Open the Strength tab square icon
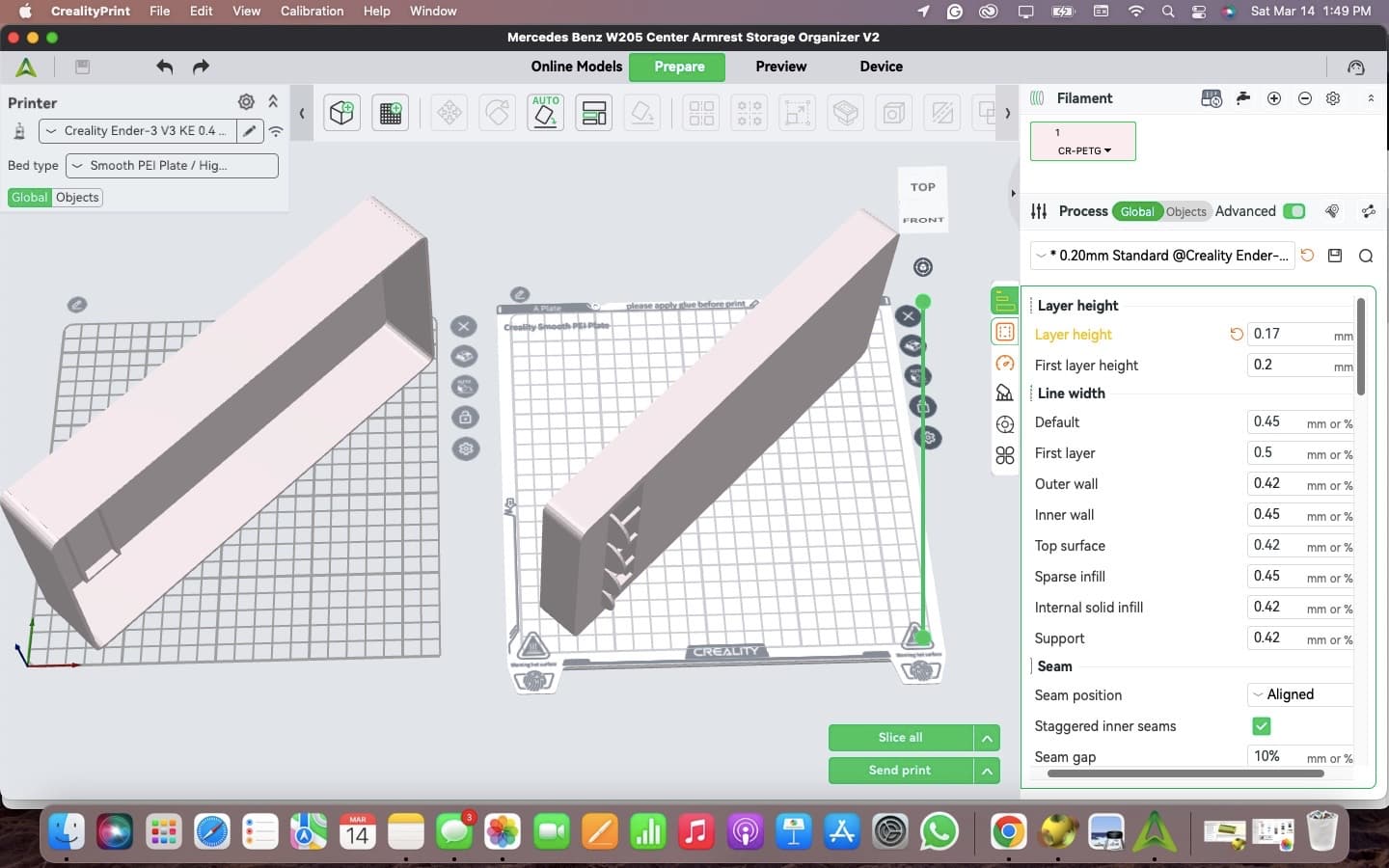The image size is (1389, 868). [1005, 332]
